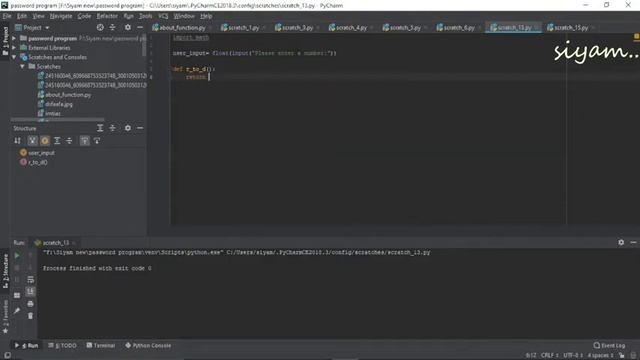Image resolution: width=640 pixels, height=360 pixels.
Task: Collapse the Scratches folder node
Action: coord(22,67)
